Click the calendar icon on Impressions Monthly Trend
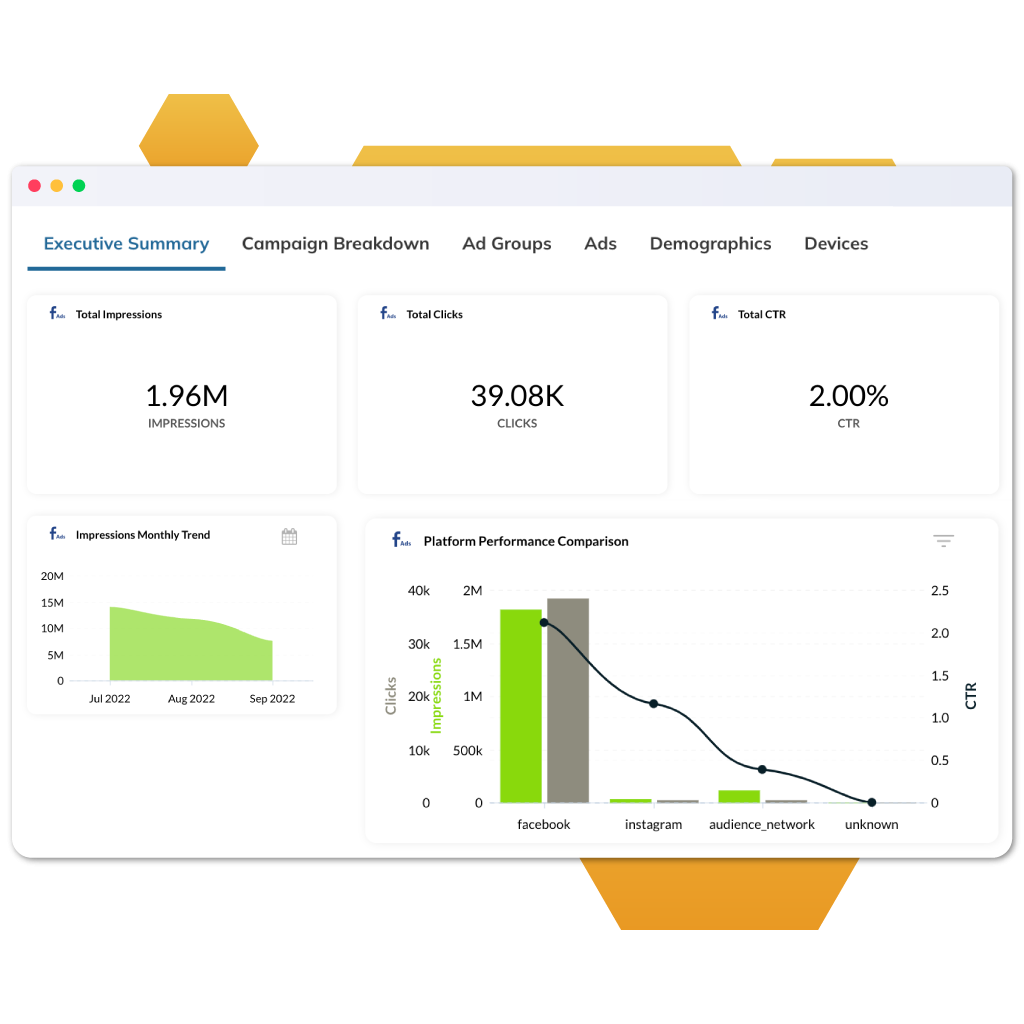This screenshot has height=1024, width=1024. tap(289, 537)
